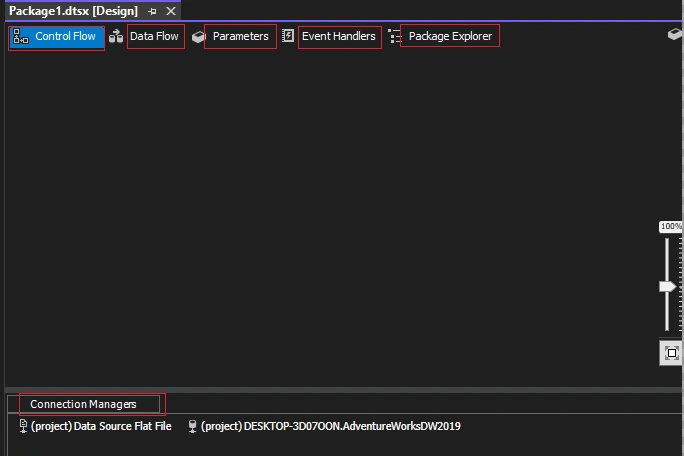Pin the Package1.dtsx document tab
Viewport: 684px width, 456px height.
click(152, 11)
